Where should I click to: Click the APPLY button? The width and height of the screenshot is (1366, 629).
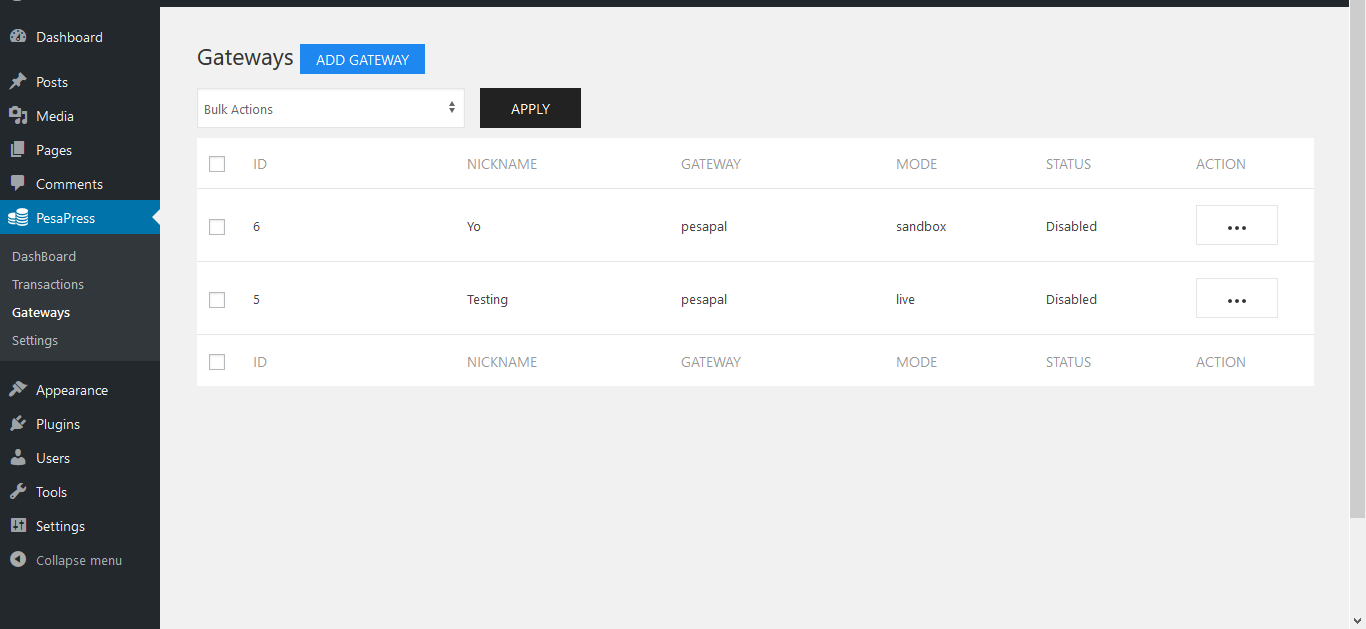[530, 108]
